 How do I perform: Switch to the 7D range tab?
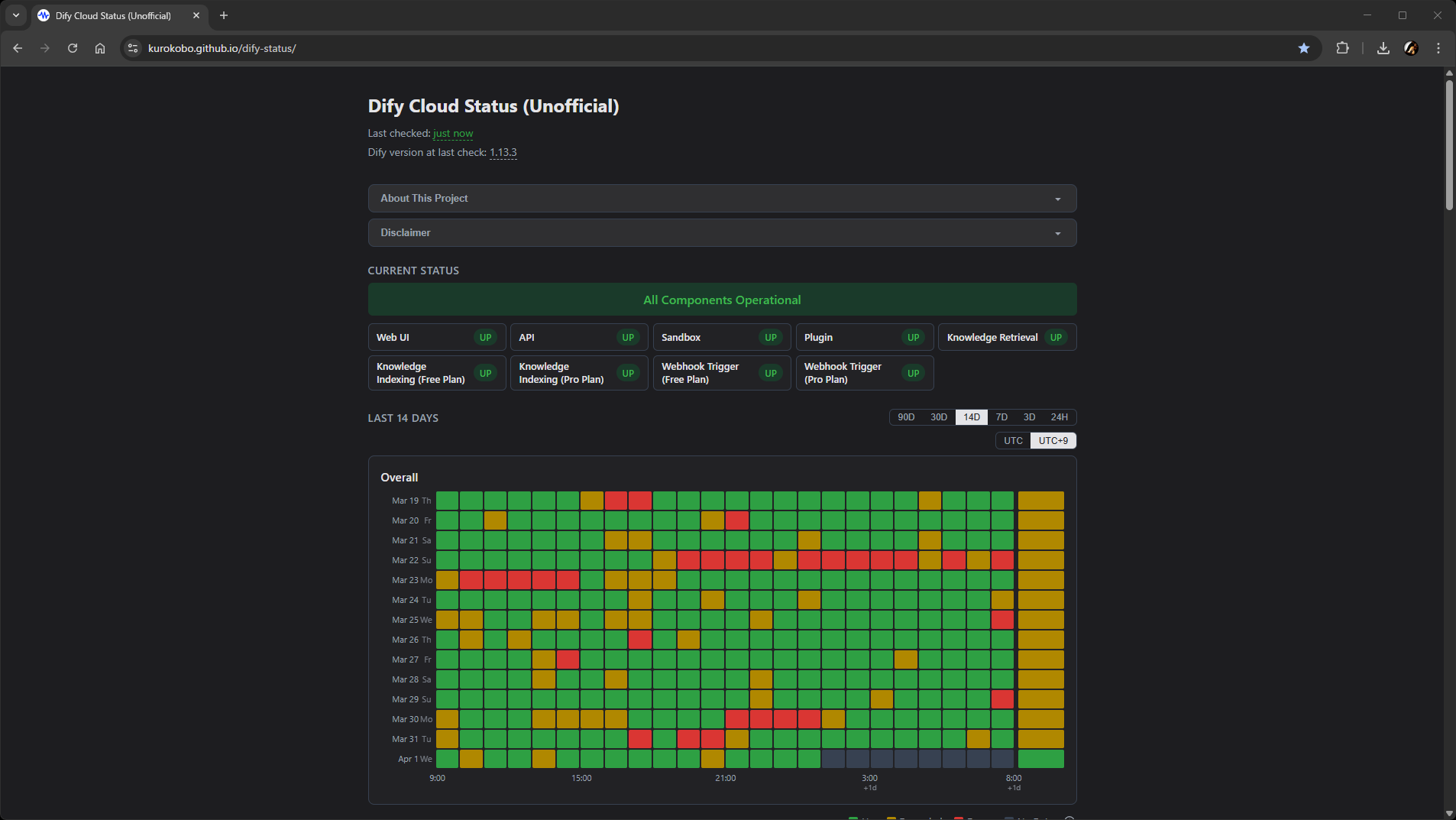point(1001,417)
